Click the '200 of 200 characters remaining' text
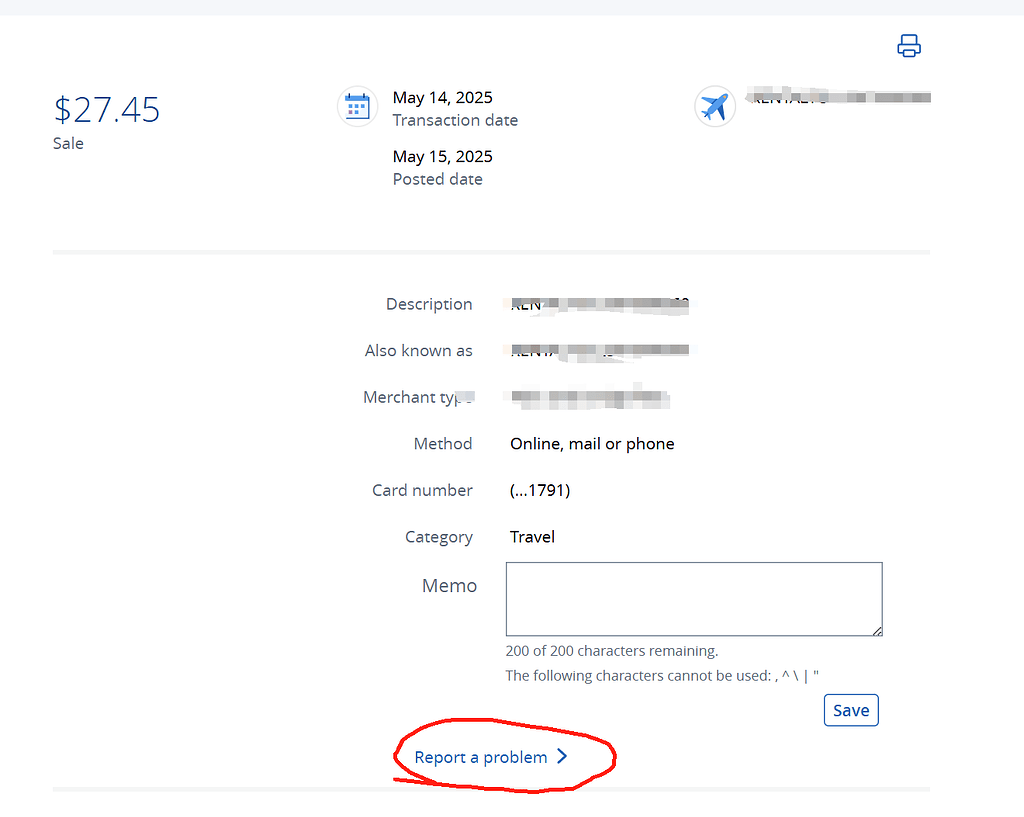The image size is (1024, 817). click(x=611, y=651)
